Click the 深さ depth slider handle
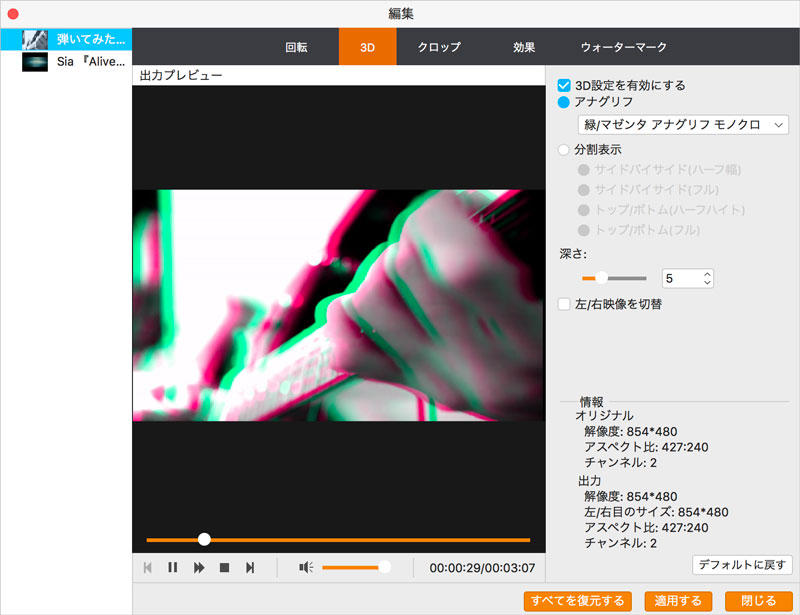The height and width of the screenshot is (615, 800). (602, 278)
